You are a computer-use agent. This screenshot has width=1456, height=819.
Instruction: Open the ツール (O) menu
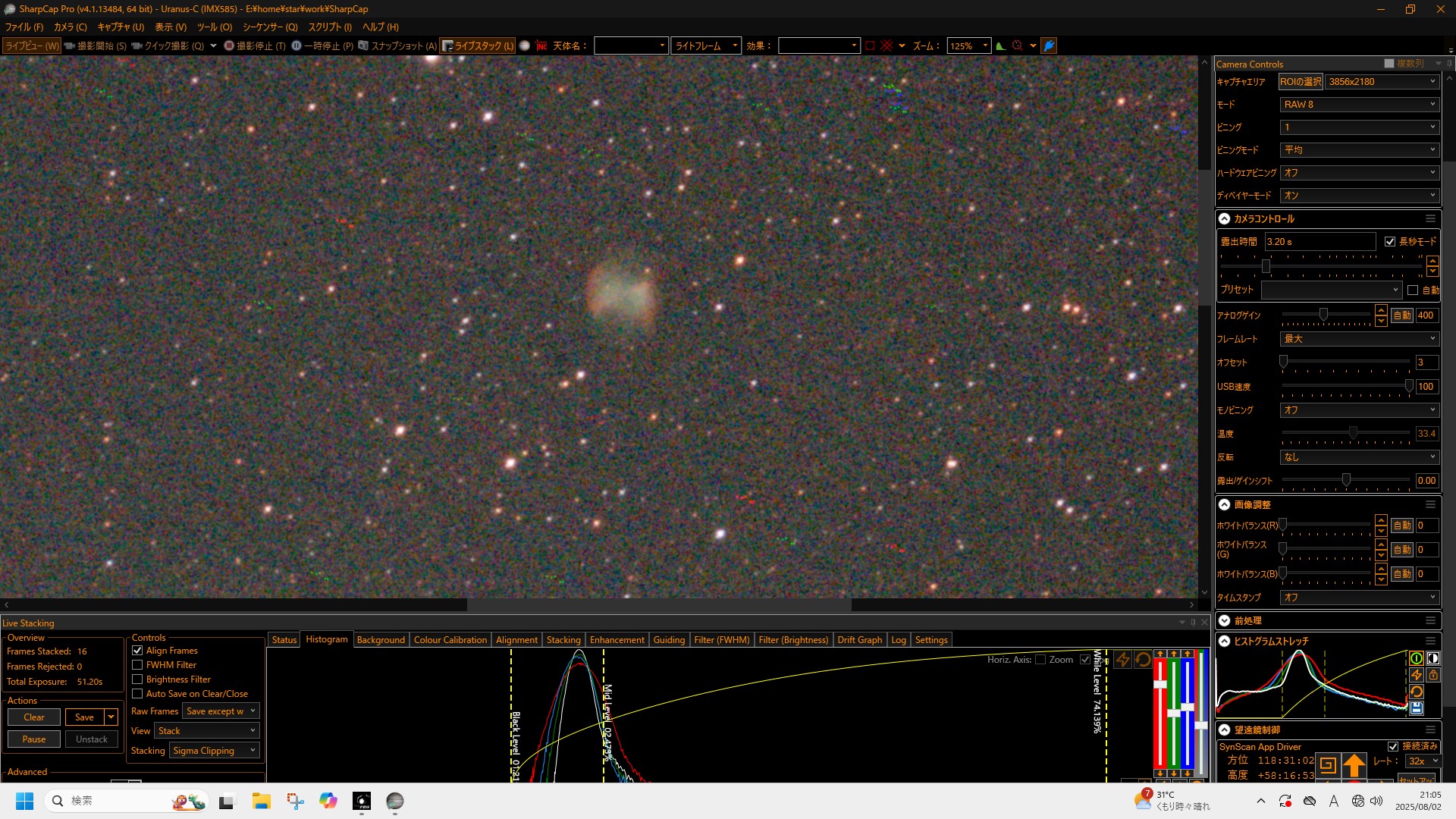[x=214, y=27]
